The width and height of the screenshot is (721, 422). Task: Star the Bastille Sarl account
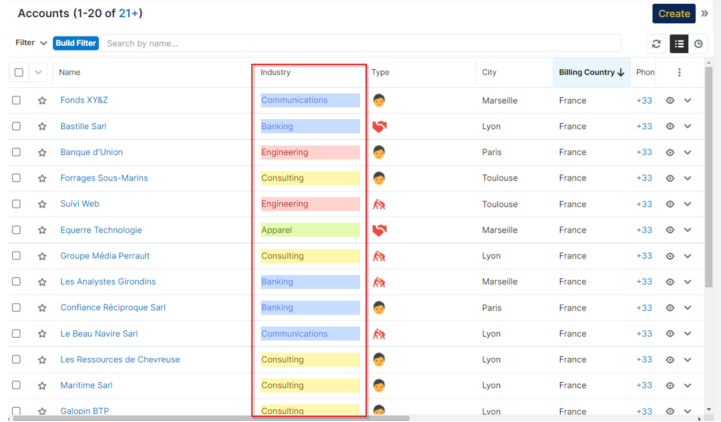(x=42, y=126)
